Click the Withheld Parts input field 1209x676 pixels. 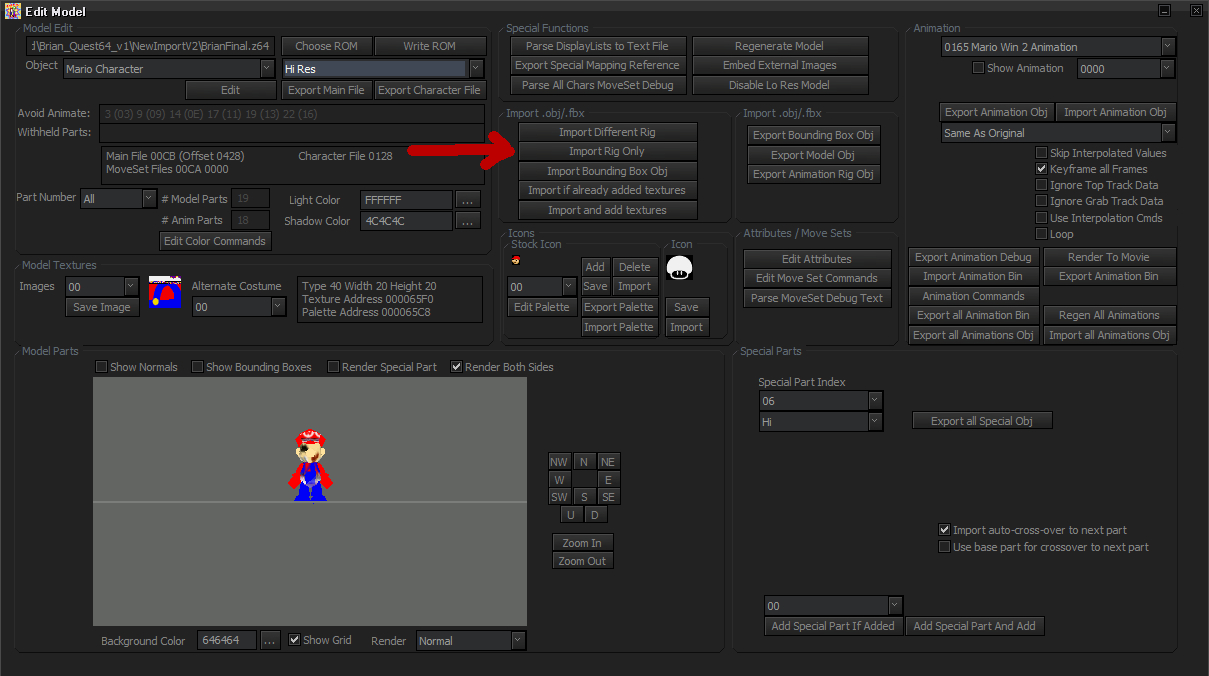tap(291, 133)
